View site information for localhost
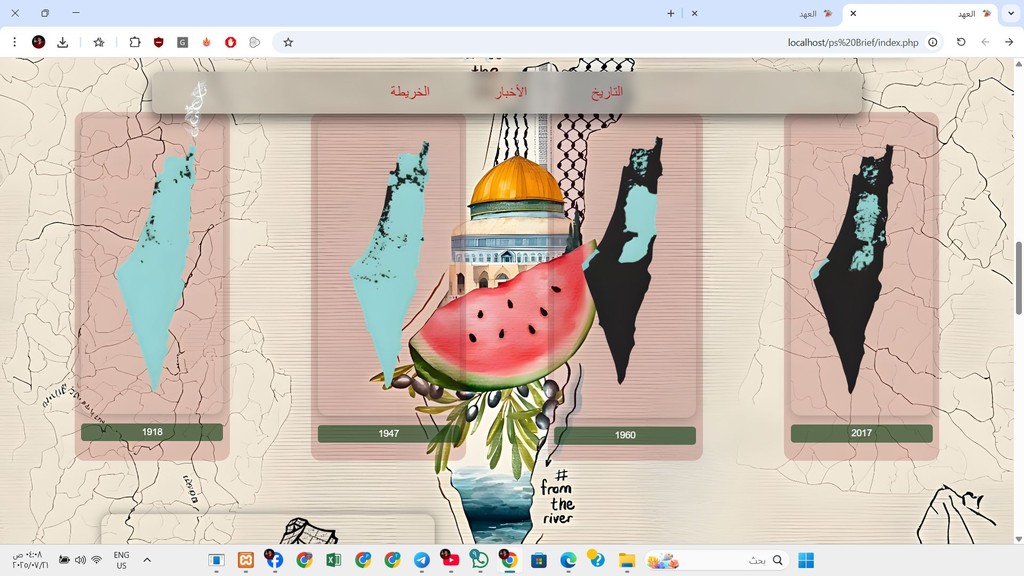1024x576 pixels. (x=933, y=42)
